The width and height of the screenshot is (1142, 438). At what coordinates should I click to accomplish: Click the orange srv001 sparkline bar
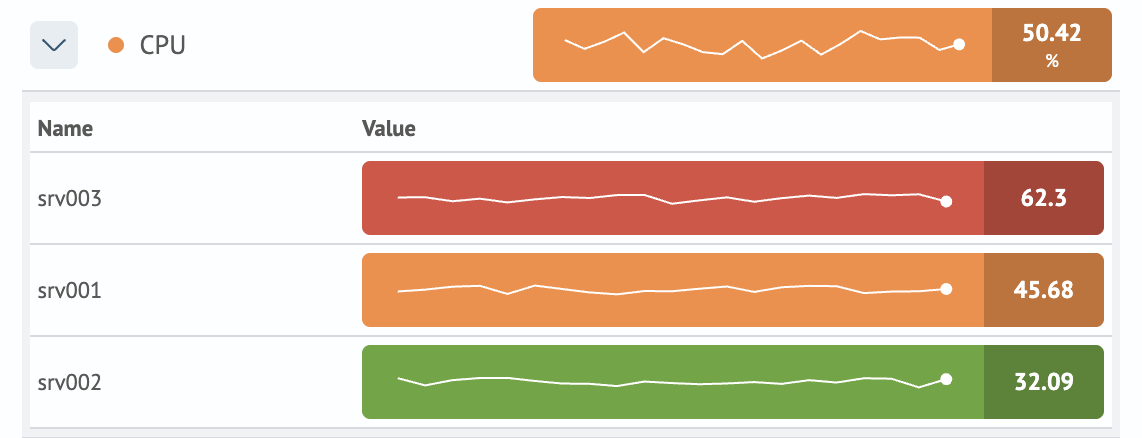[672, 291]
